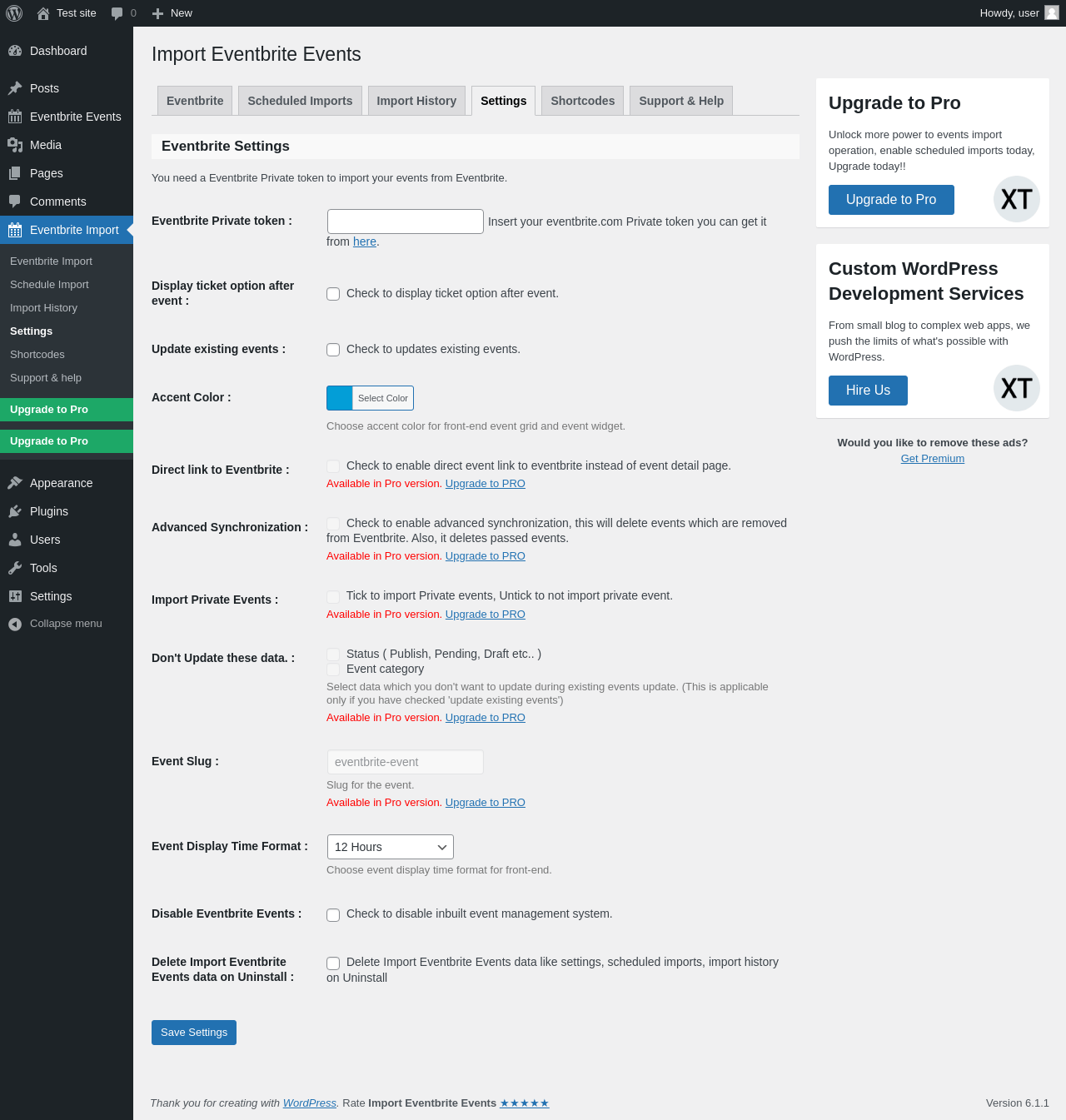Open the WordPress link in footer
The height and width of the screenshot is (1120, 1066).
coord(310,1103)
